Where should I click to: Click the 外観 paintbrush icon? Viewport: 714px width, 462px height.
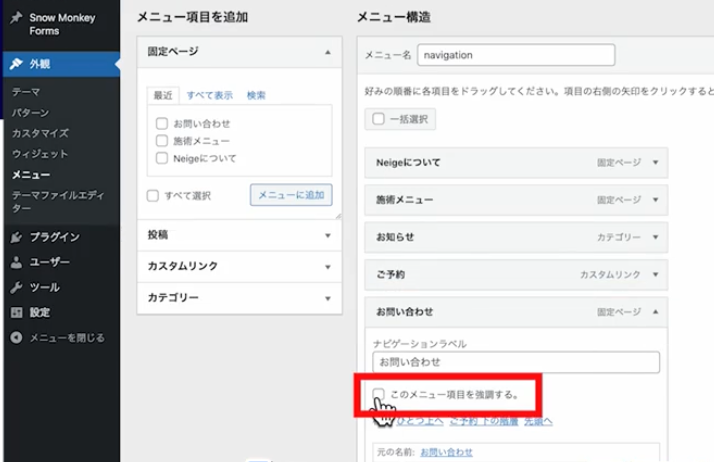[x=16, y=64]
